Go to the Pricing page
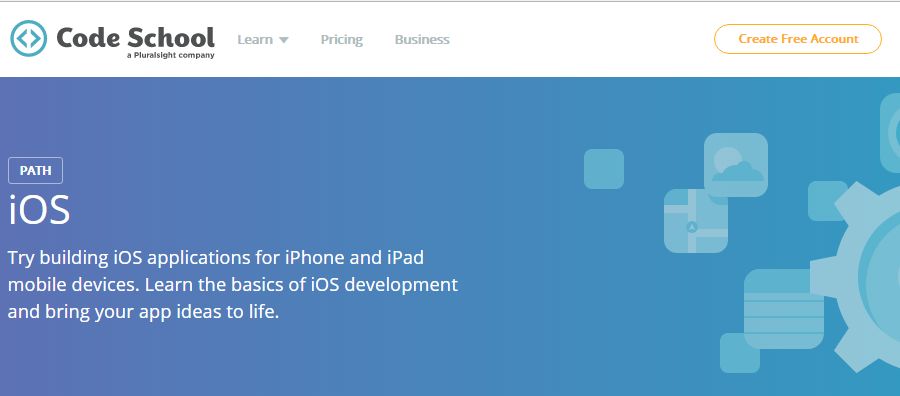The image size is (900, 396). pos(342,40)
